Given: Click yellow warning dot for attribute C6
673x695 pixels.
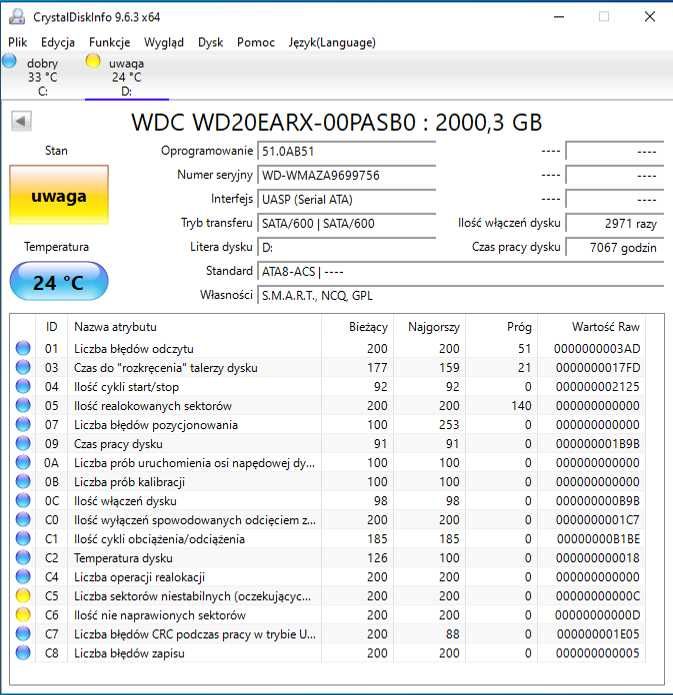Looking at the screenshot, I should (23, 615).
